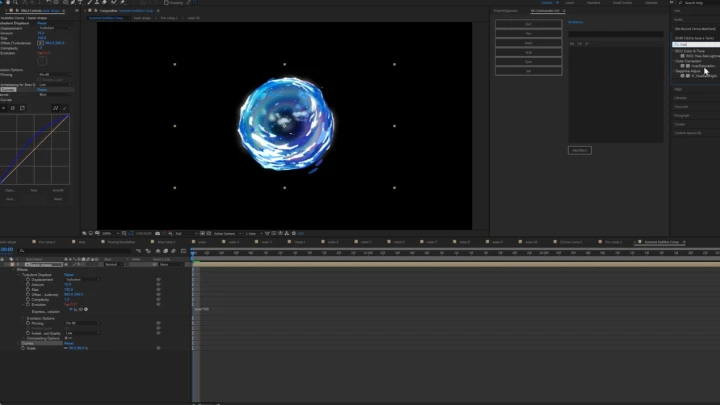Click the Open button under curves graph
Screen dimensions: 720x405
point(10,190)
